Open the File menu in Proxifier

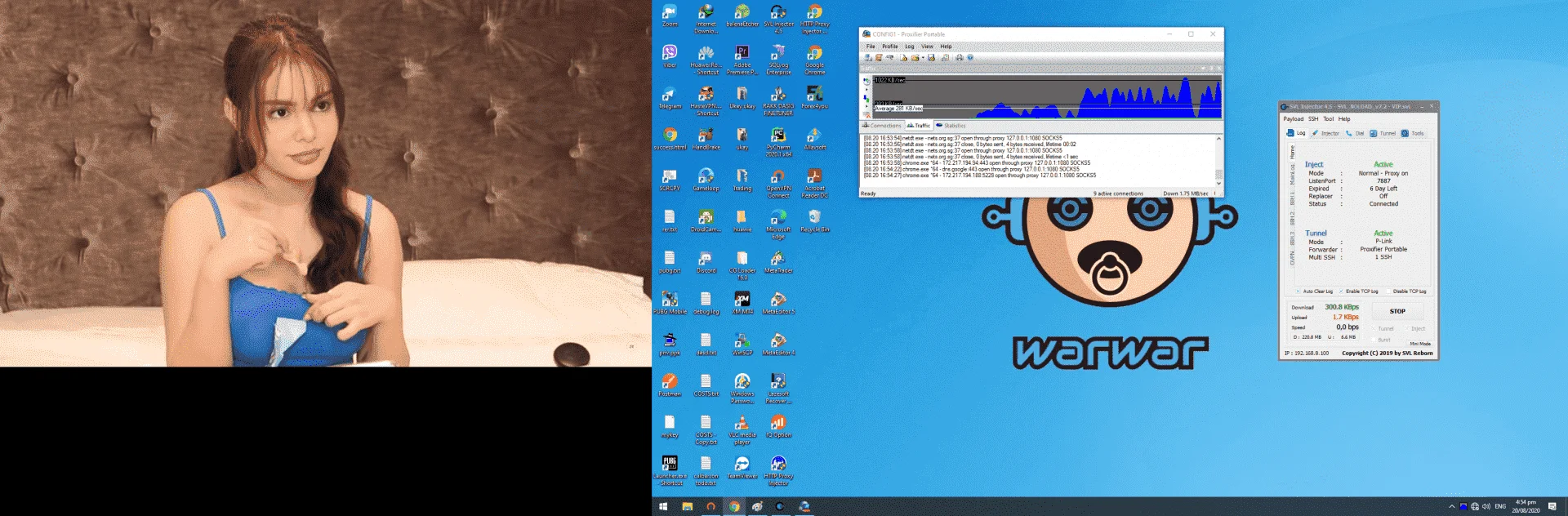(x=871, y=47)
